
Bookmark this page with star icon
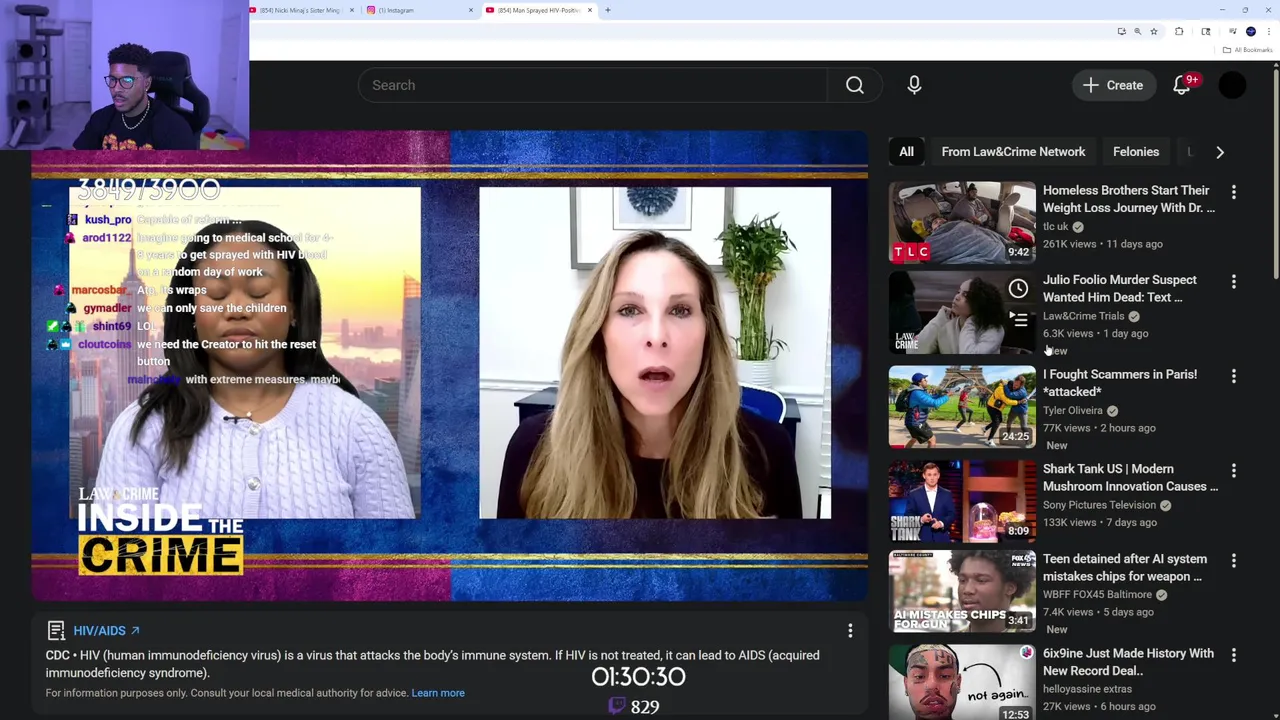pos(1154,32)
